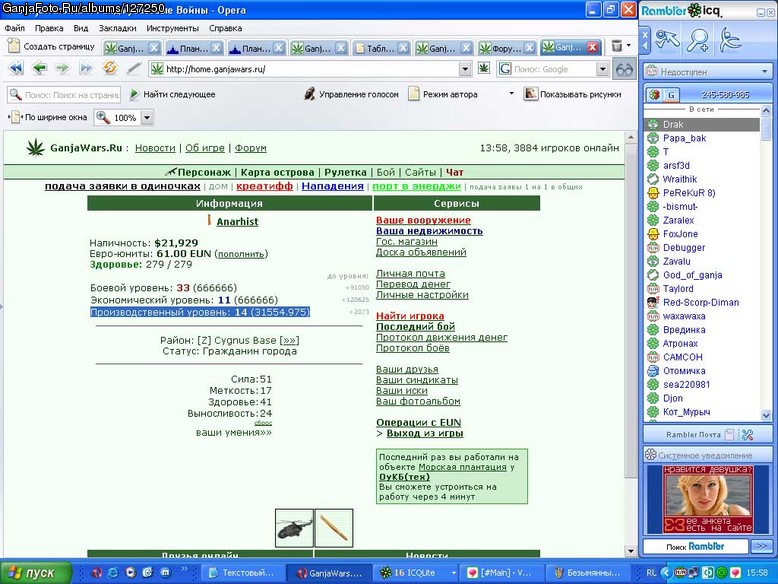Open the Табл... tab
778x584 pixels.
(x=382, y=48)
